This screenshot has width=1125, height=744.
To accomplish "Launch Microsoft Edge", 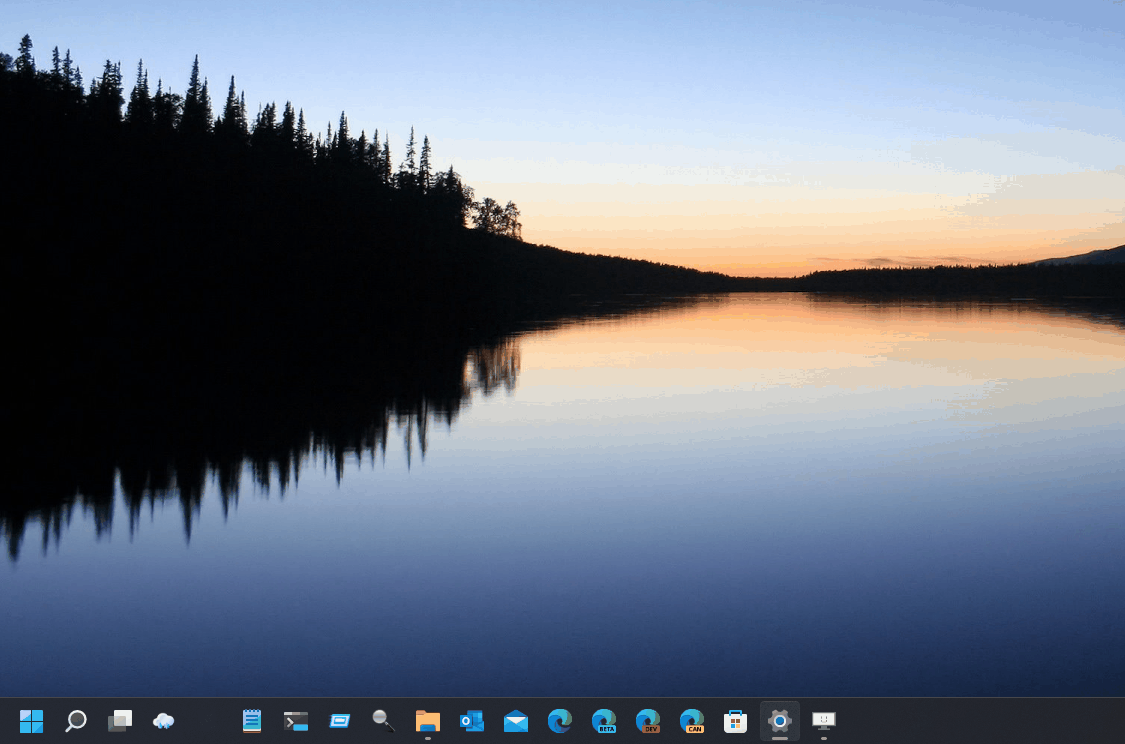I will click(559, 720).
